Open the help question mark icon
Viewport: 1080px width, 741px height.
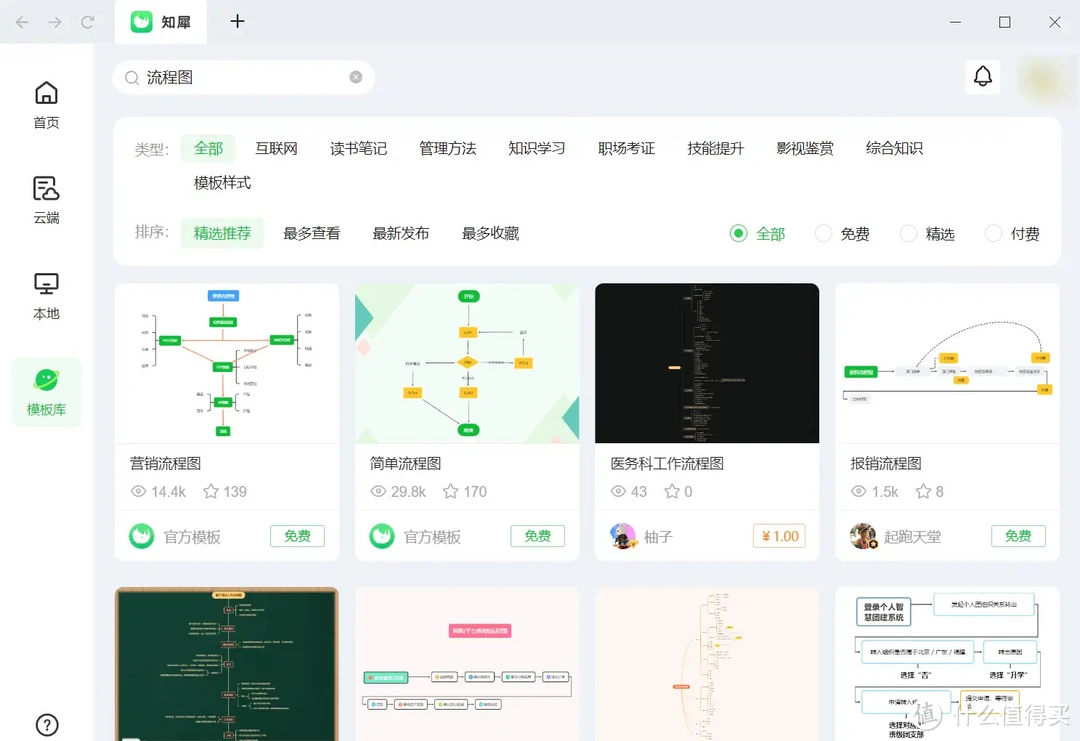click(x=47, y=724)
